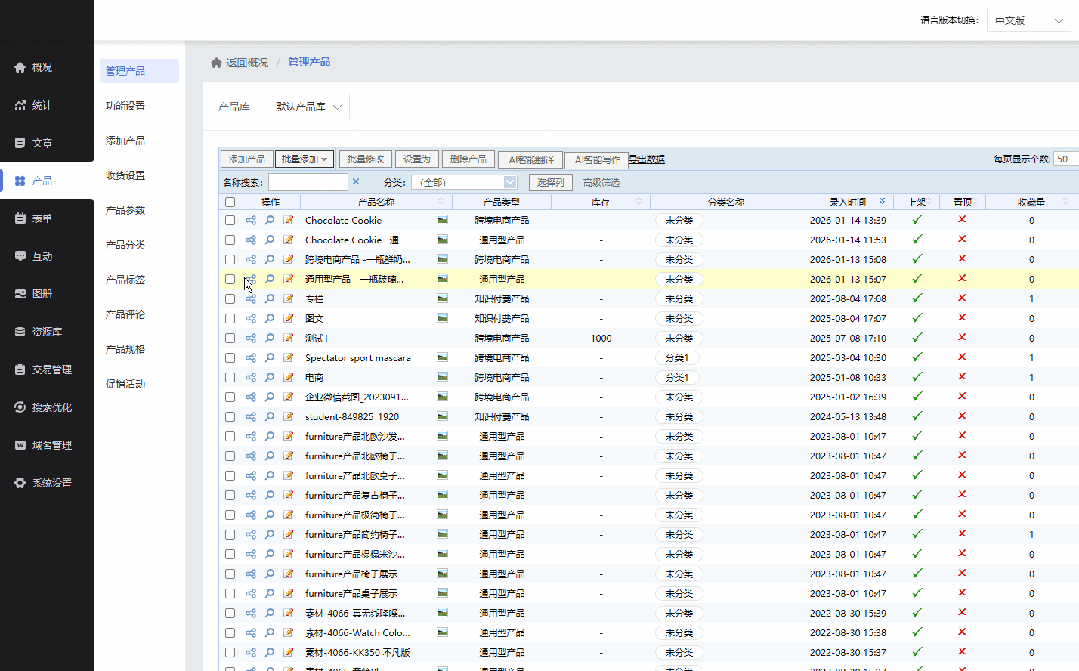Open 统计 in the left sidebar
1079x671 pixels.
pos(41,105)
